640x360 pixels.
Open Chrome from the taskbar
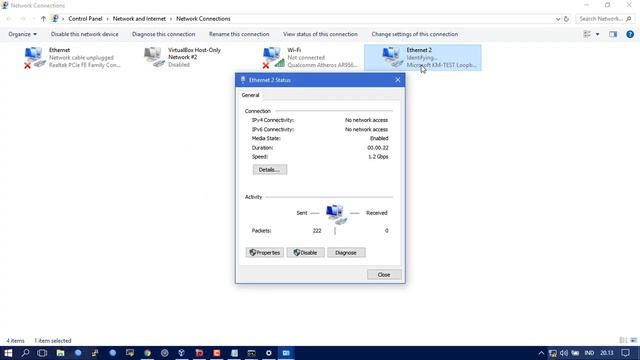[x=147, y=353]
